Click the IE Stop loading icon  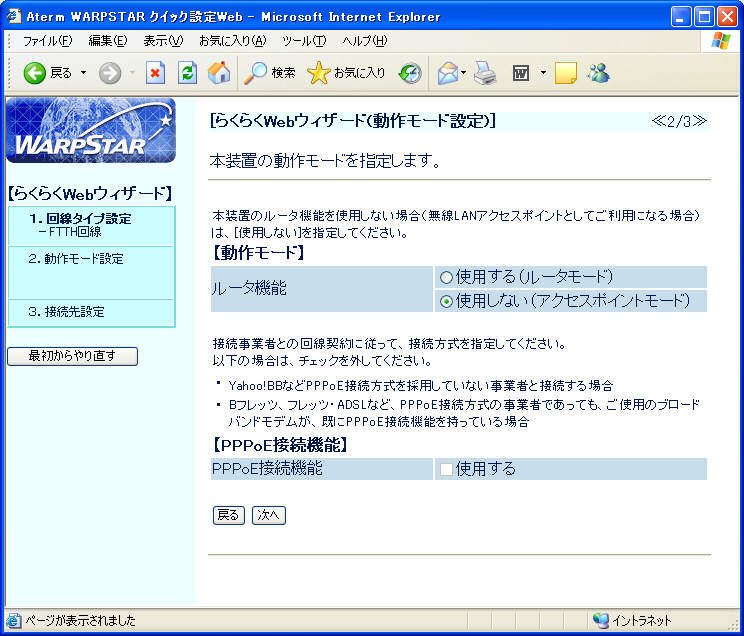[x=155, y=73]
